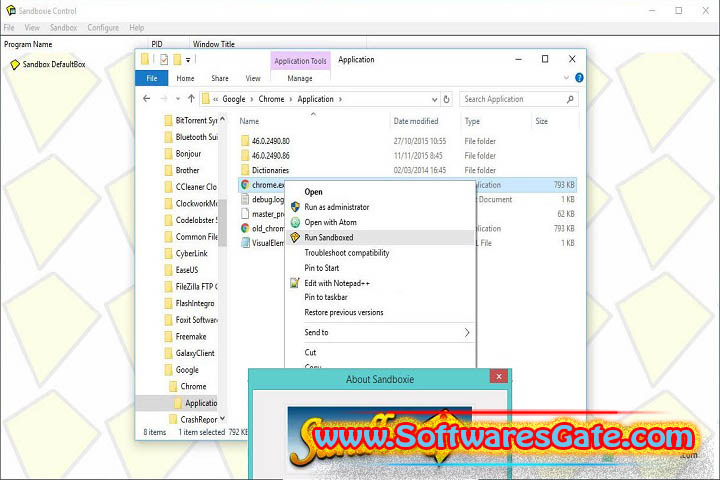Sort files by the Type column
Viewport: 720px width, 480px height.
click(472, 121)
